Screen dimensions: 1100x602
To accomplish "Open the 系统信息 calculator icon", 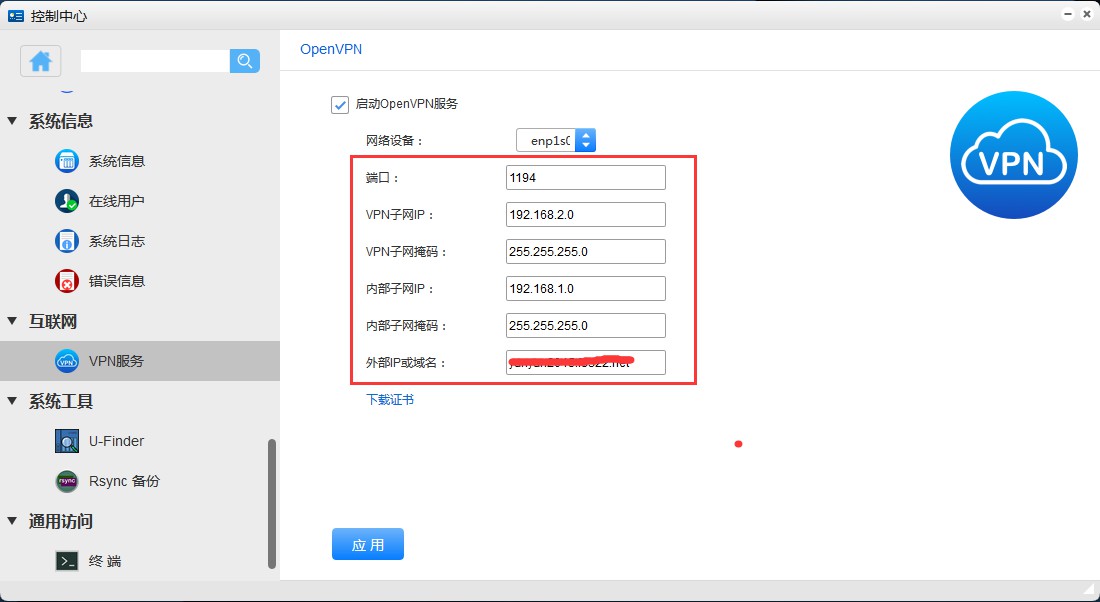I will point(67,161).
